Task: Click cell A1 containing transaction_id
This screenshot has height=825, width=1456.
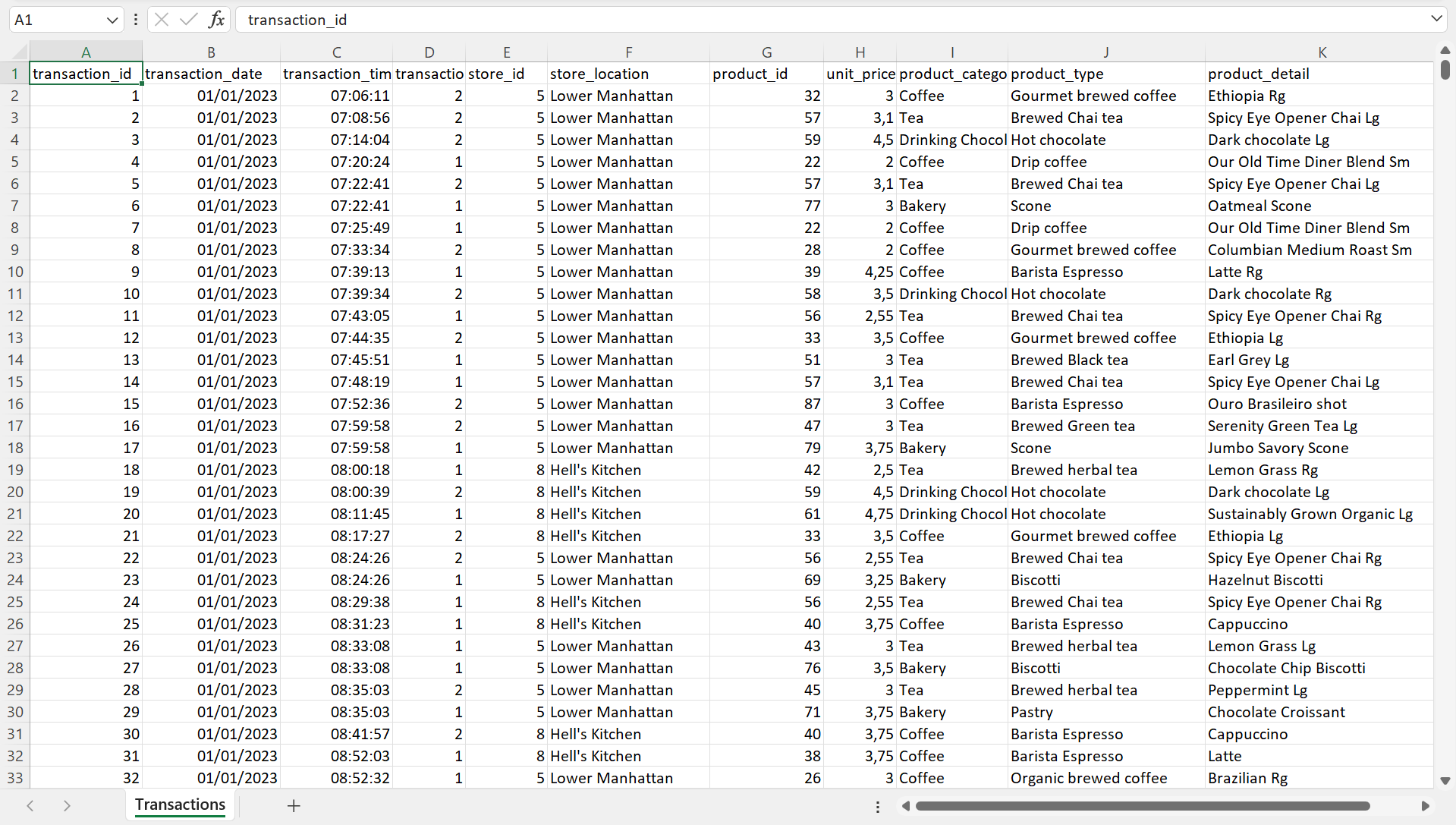Action: pos(86,74)
